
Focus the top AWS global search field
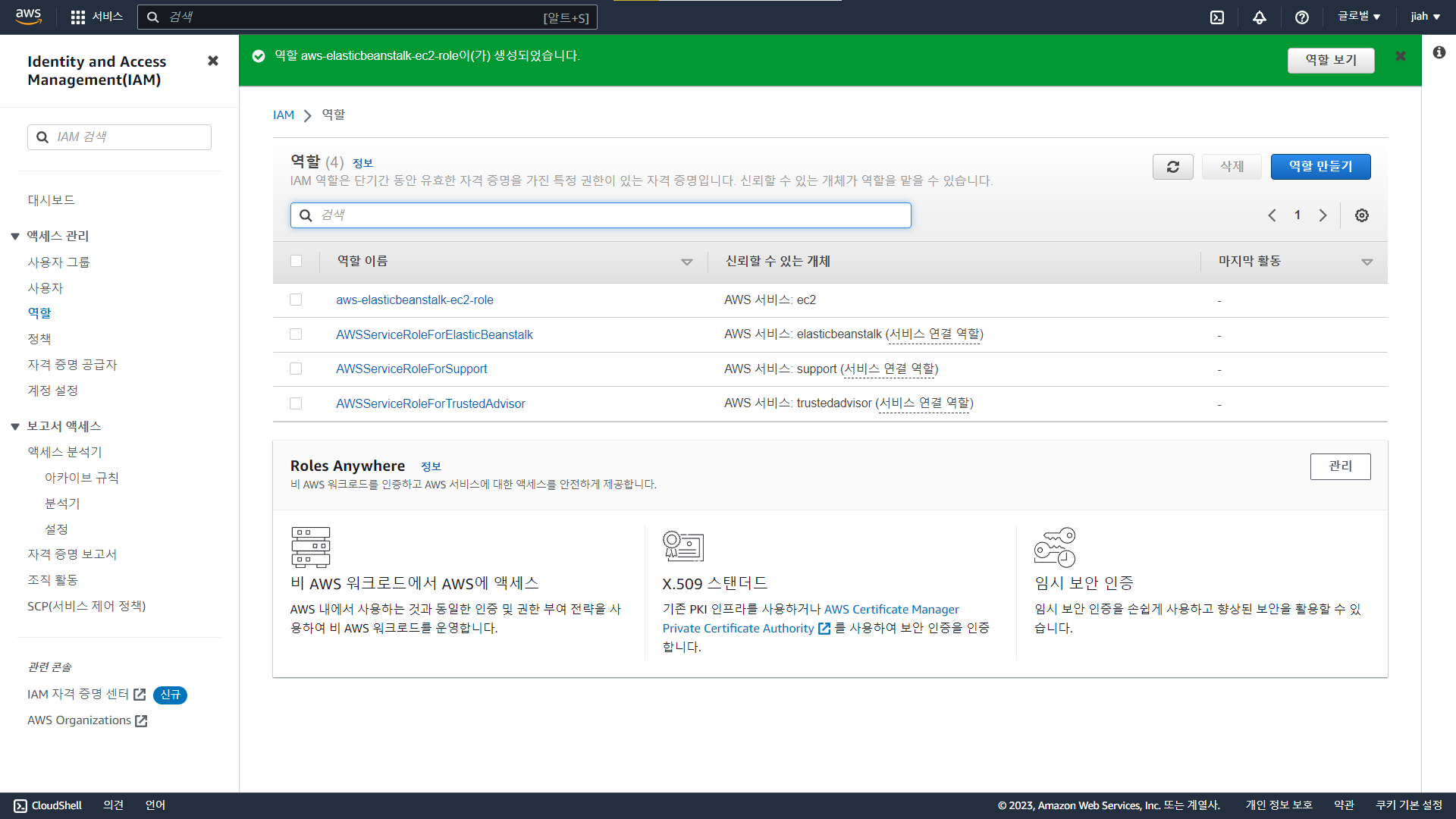[x=367, y=17]
